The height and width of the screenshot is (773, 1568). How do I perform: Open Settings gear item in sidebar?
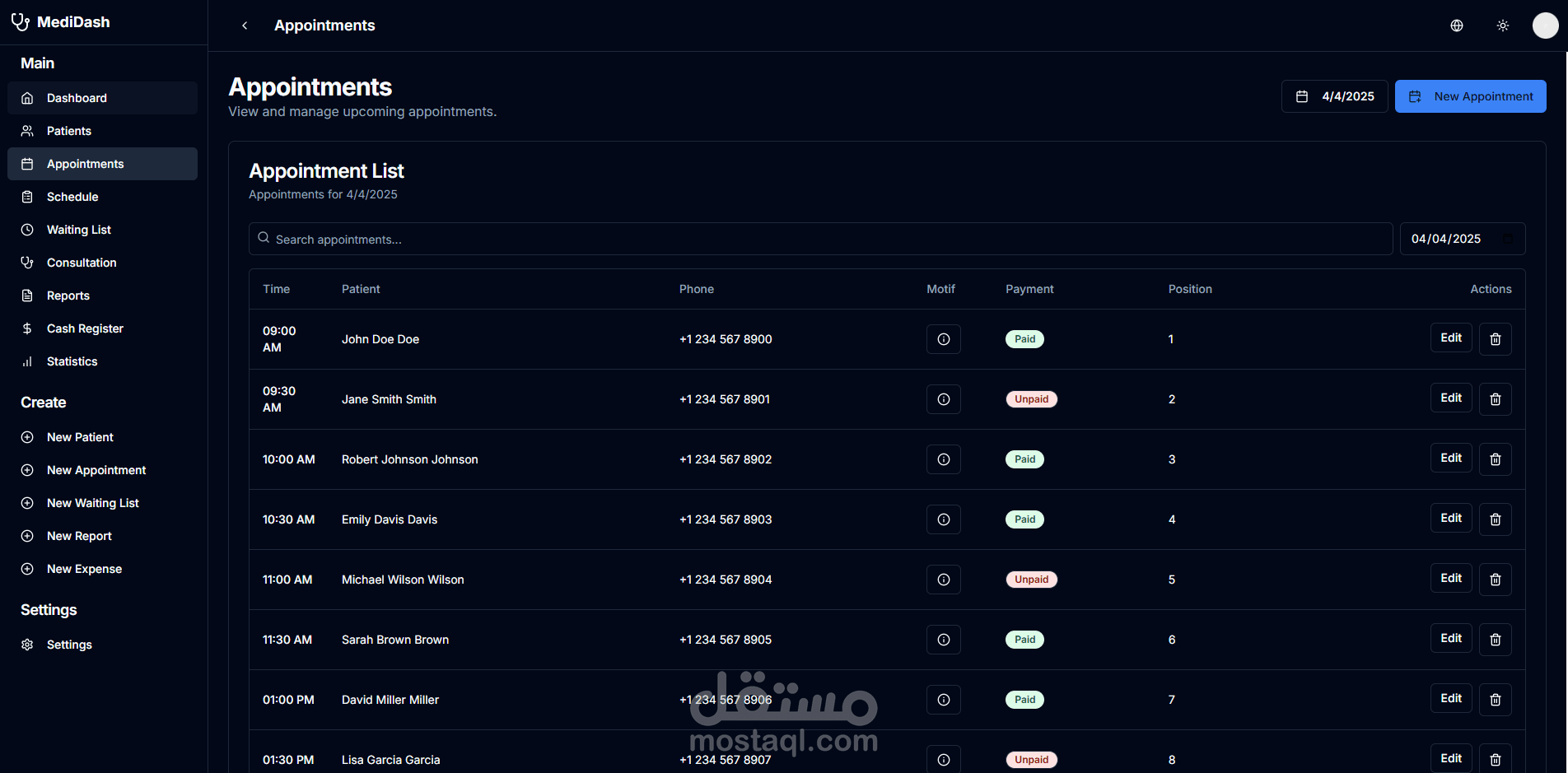pos(102,645)
